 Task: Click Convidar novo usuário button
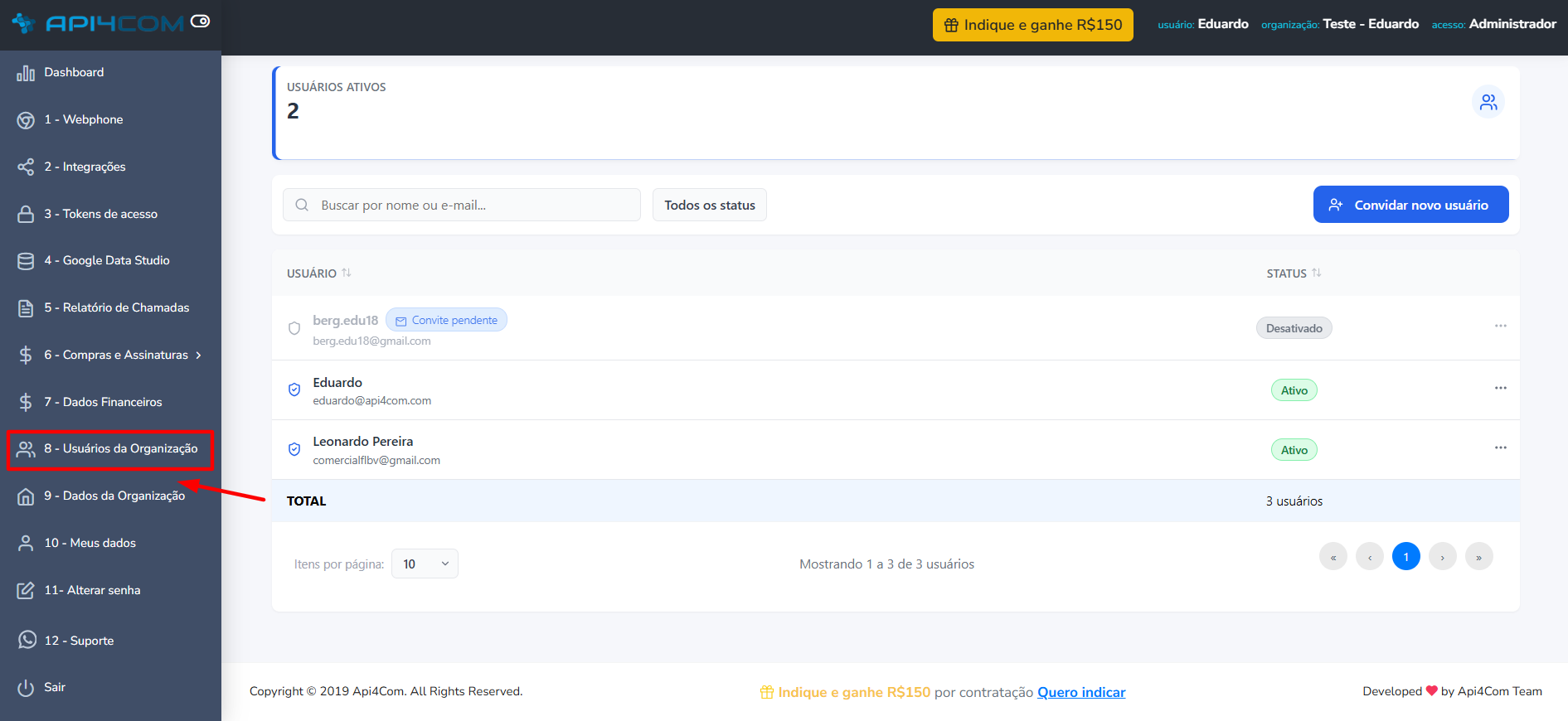1410,205
